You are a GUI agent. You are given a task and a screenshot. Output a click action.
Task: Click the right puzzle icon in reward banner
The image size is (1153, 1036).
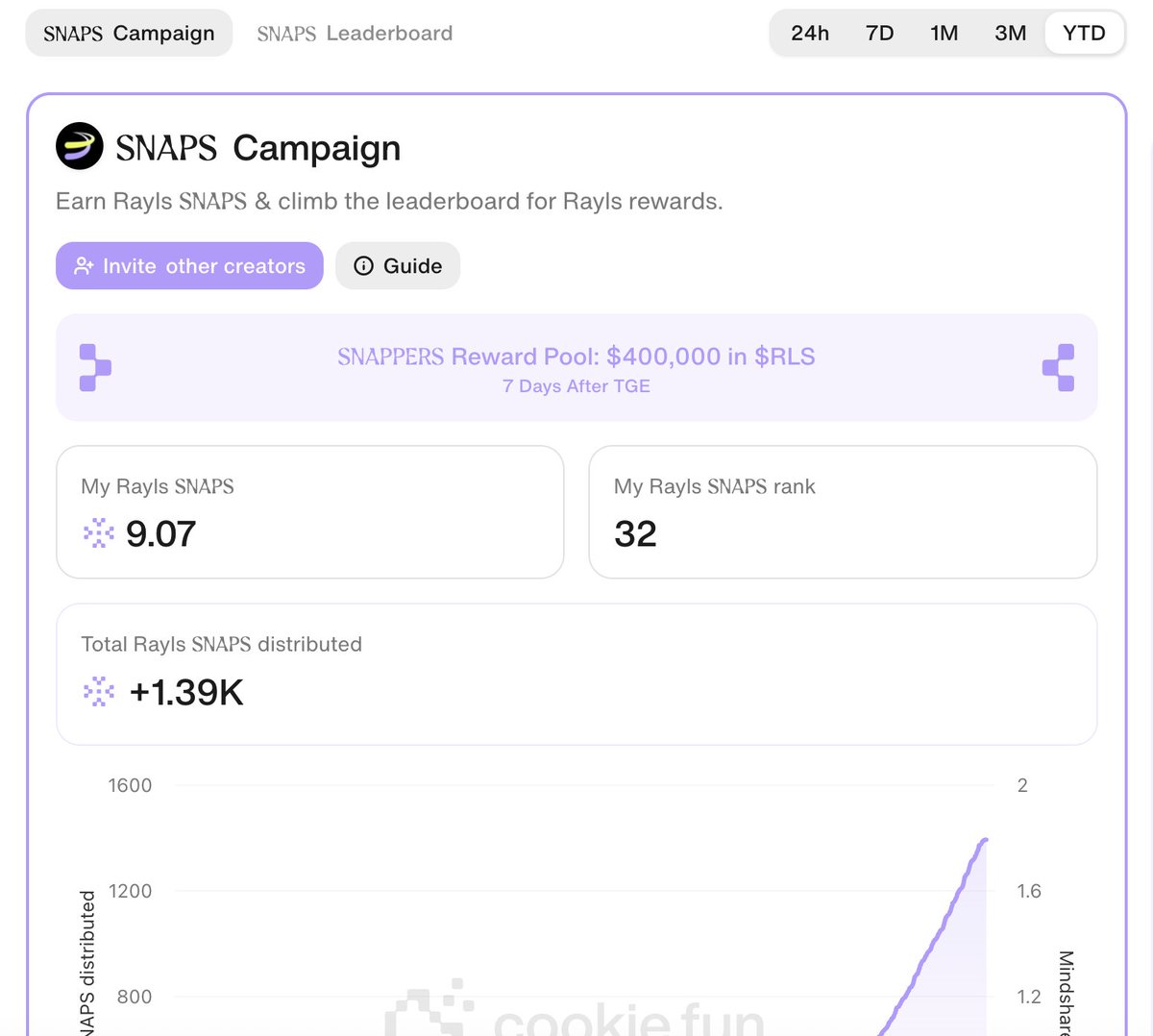tap(1058, 367)
